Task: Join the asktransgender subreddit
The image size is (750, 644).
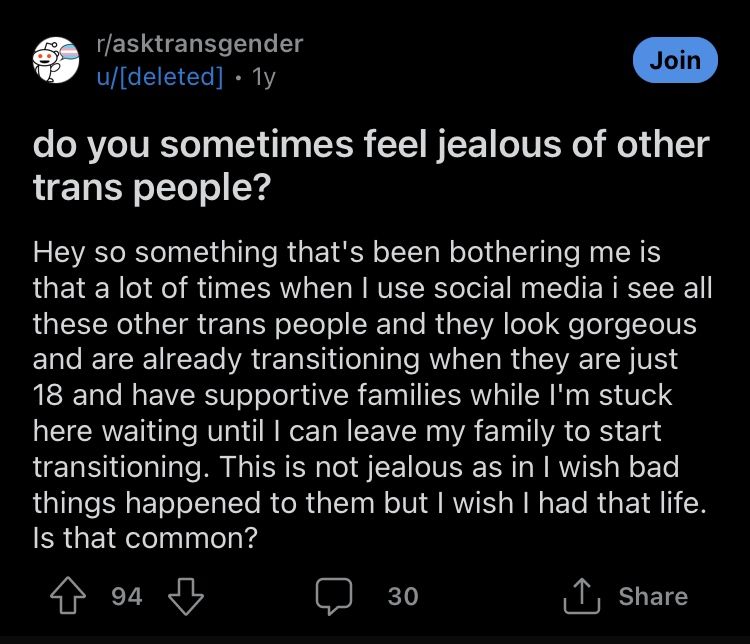Action: [x=675, y=60]
